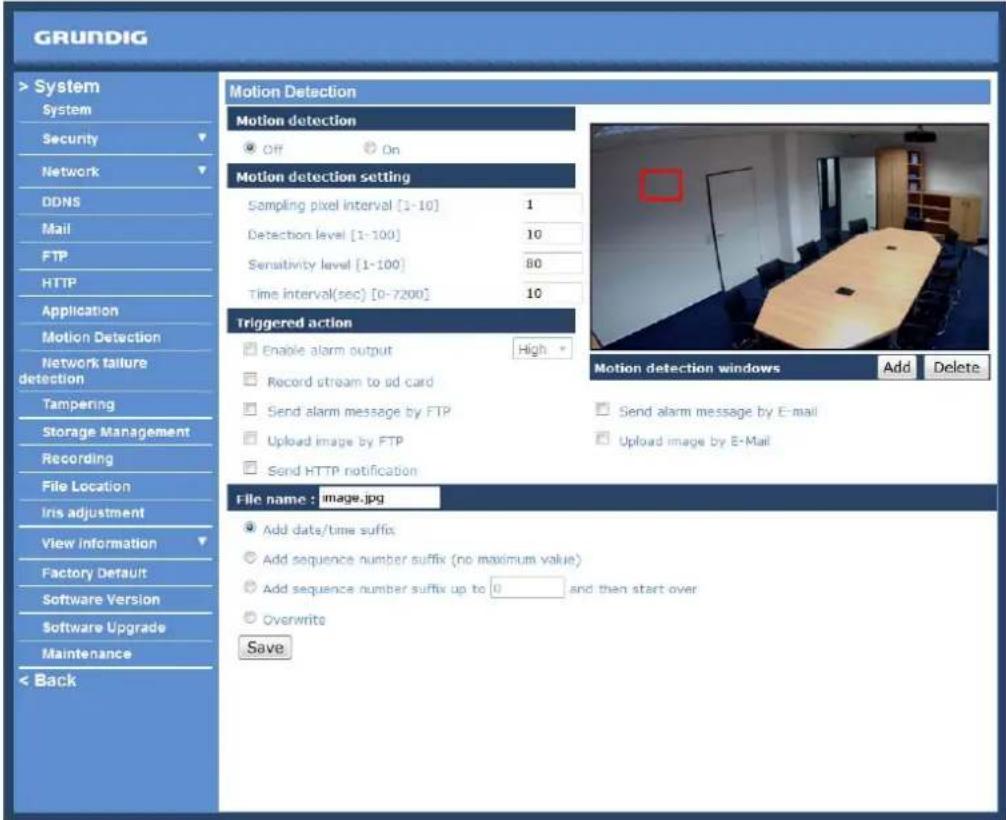Screen dimensions: 1006x820
Task: Expand the Network menu arrow
Action: point(202,170)
